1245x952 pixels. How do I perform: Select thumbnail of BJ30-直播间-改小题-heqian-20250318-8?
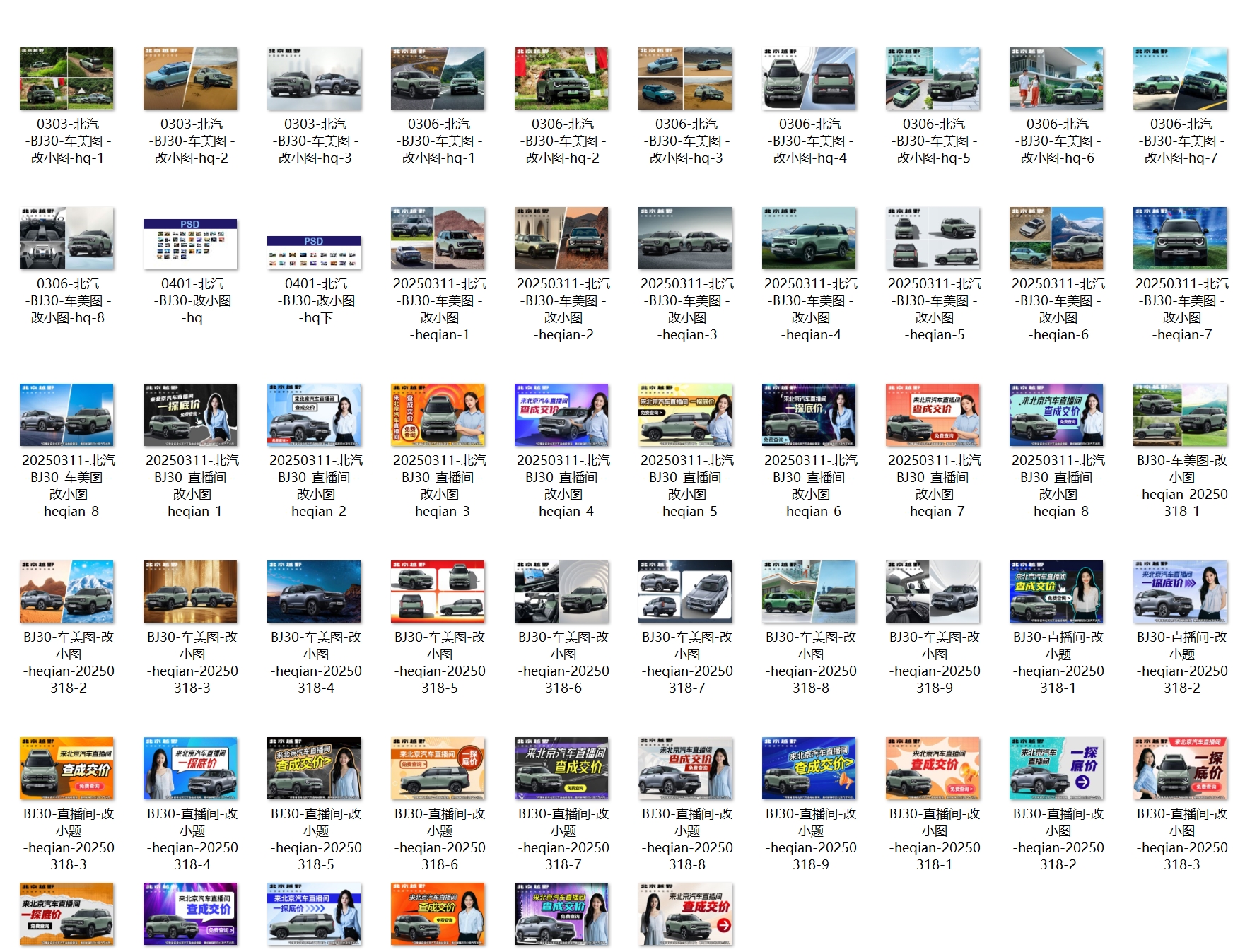[x=685, y=768]
